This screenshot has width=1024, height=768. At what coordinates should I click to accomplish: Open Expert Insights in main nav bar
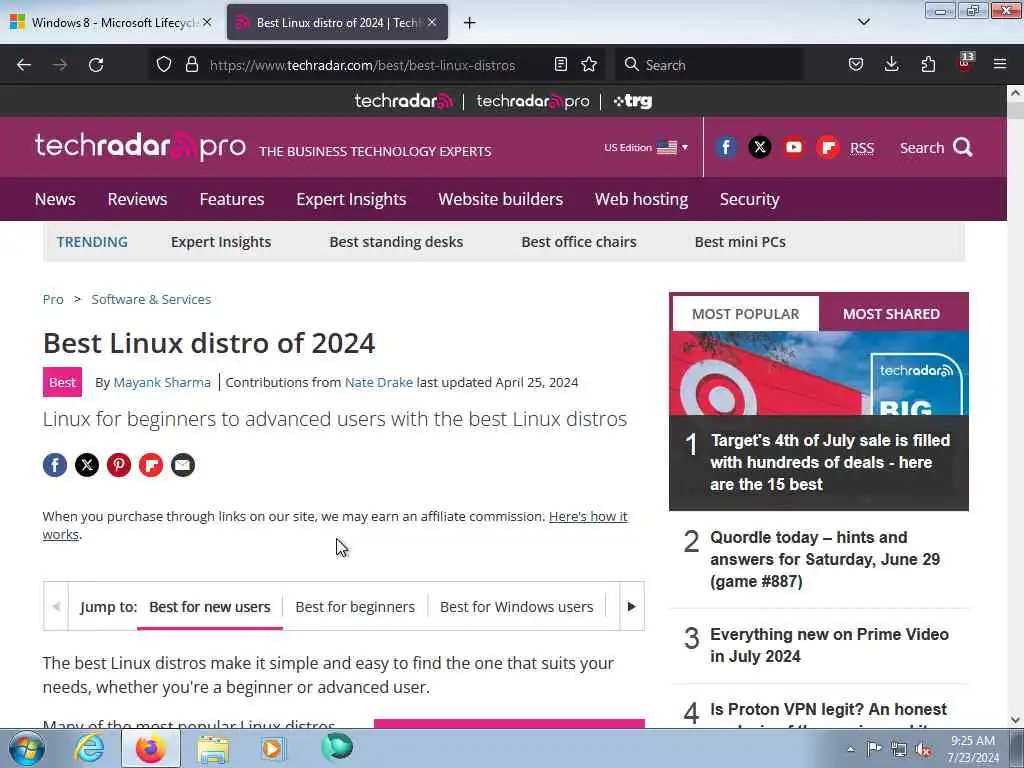(x=351, y=199)
